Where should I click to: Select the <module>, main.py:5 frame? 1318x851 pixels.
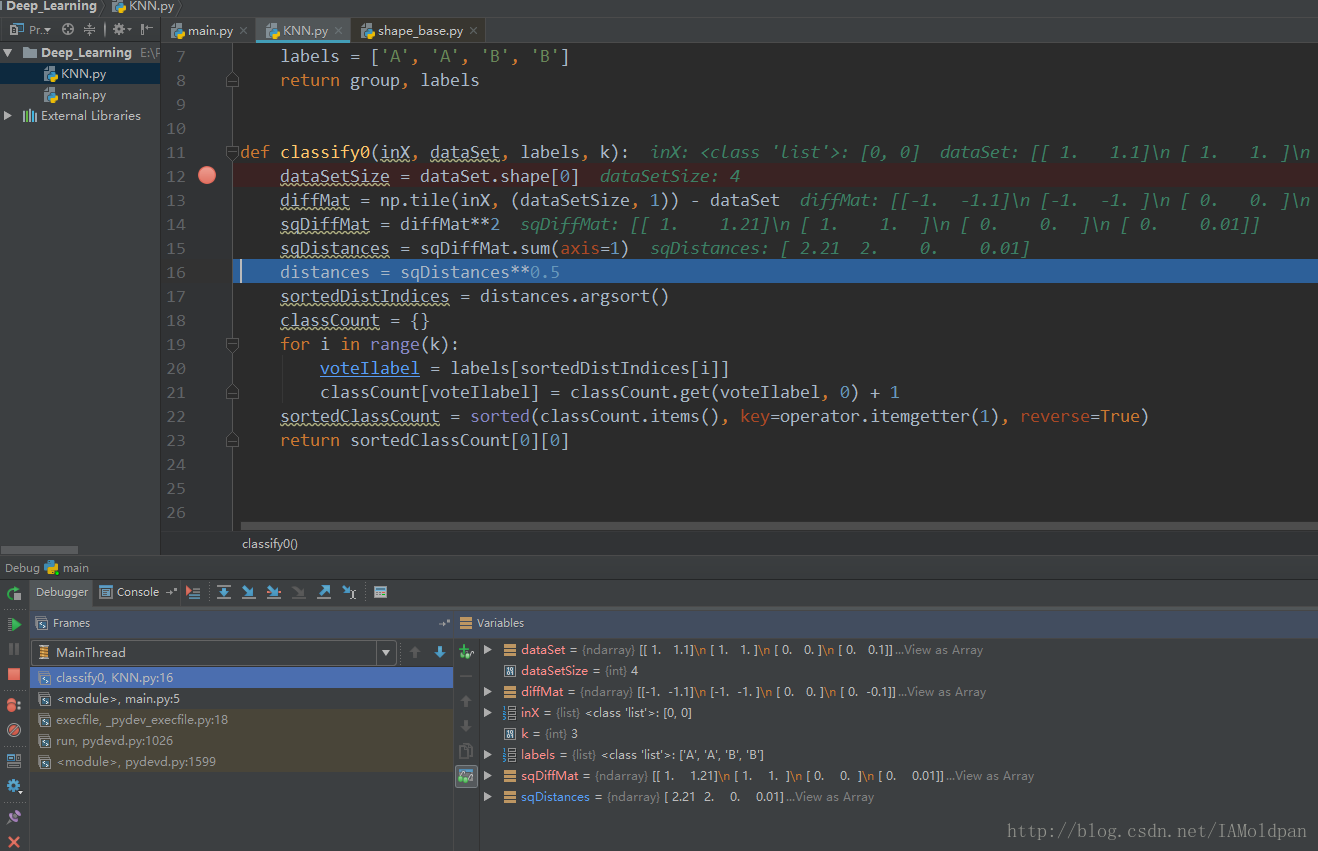pos(241,699)
